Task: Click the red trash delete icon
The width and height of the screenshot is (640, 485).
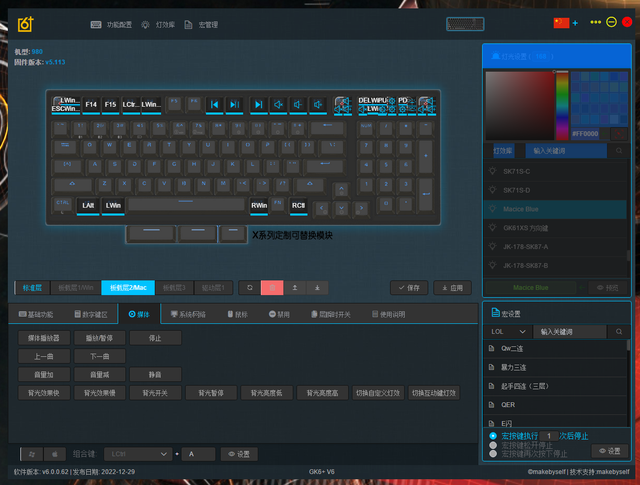Action: (x=272, y=288)
